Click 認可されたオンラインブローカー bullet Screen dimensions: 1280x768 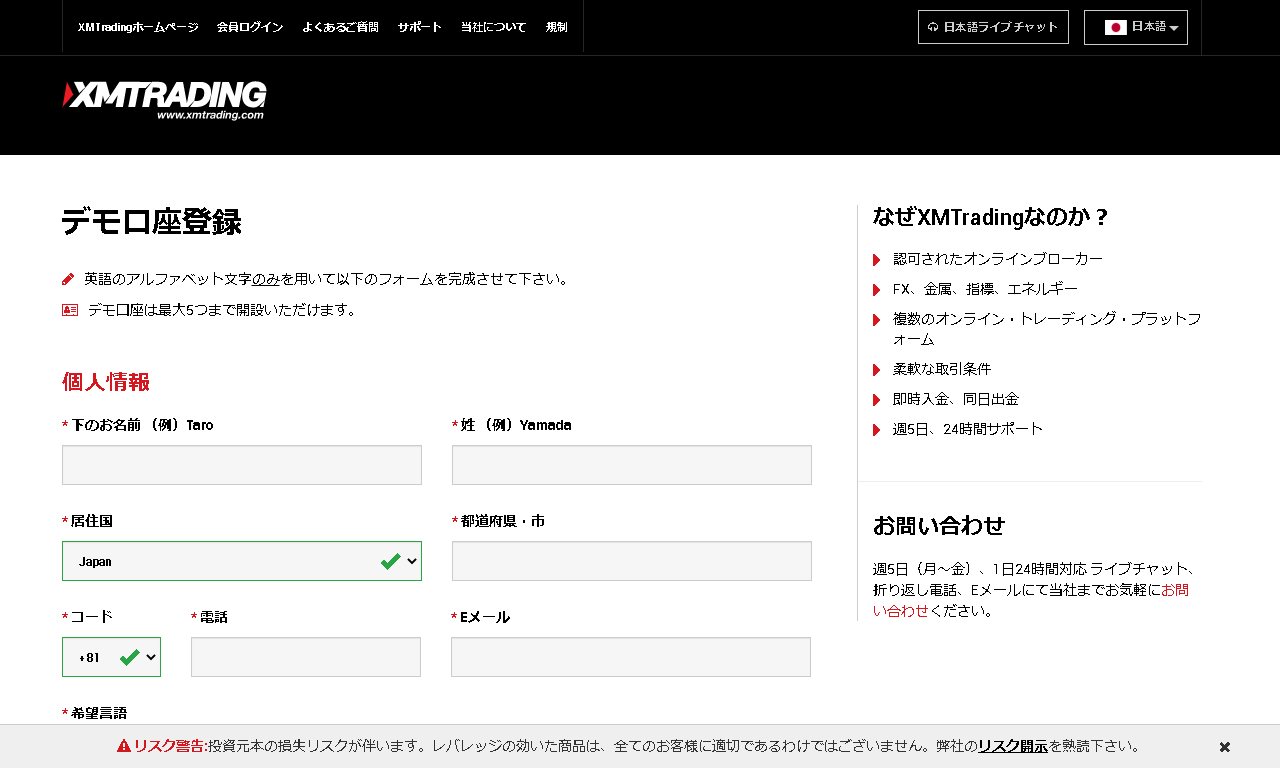tap(998, 259)
